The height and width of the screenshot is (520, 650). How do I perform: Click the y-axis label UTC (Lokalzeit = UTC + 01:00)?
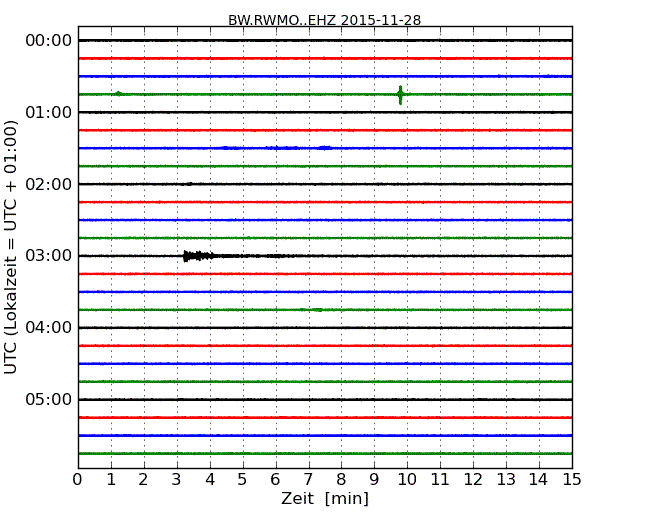pyautogui.click(x=11, y=247)
